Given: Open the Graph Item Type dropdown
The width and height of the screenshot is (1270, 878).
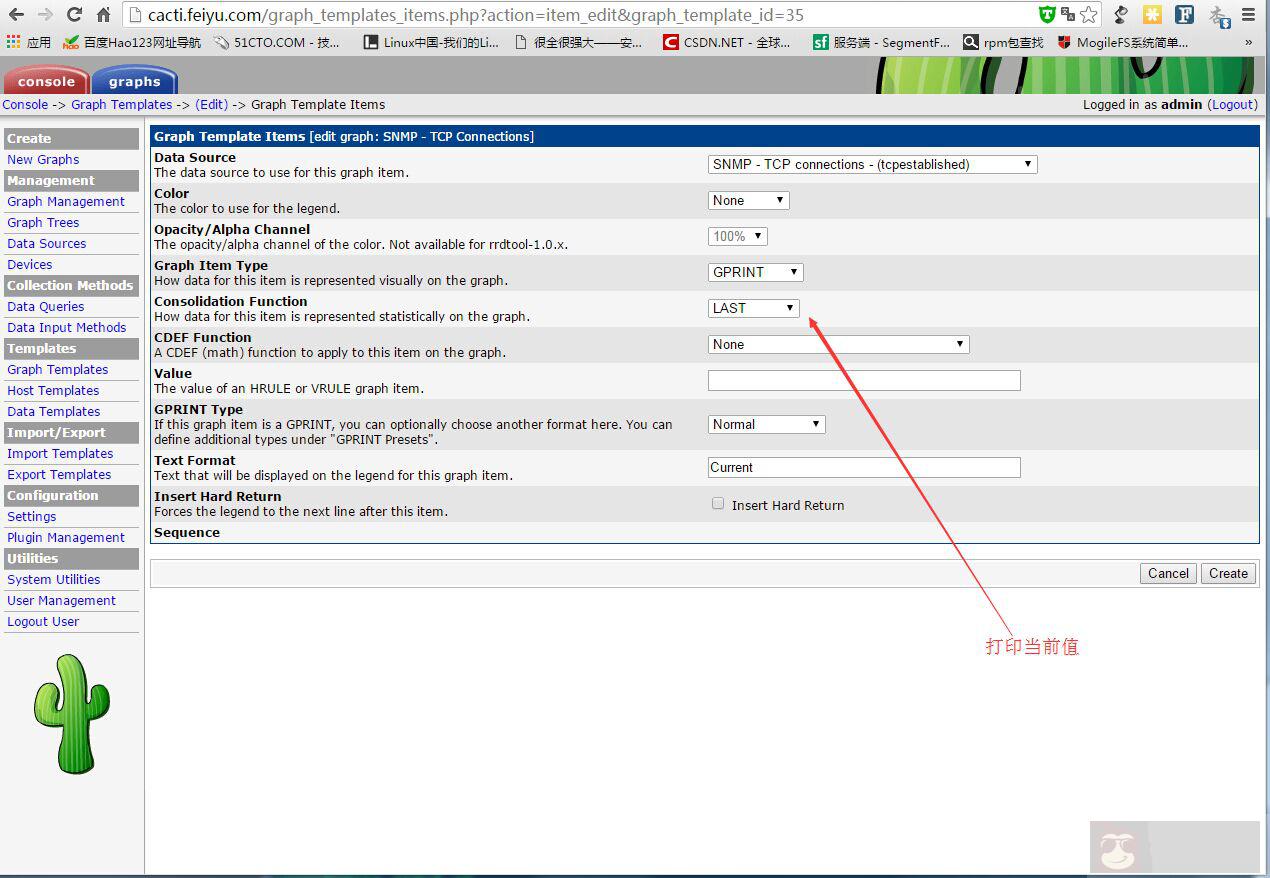Looking at the screenshot, I should (755, 272).
